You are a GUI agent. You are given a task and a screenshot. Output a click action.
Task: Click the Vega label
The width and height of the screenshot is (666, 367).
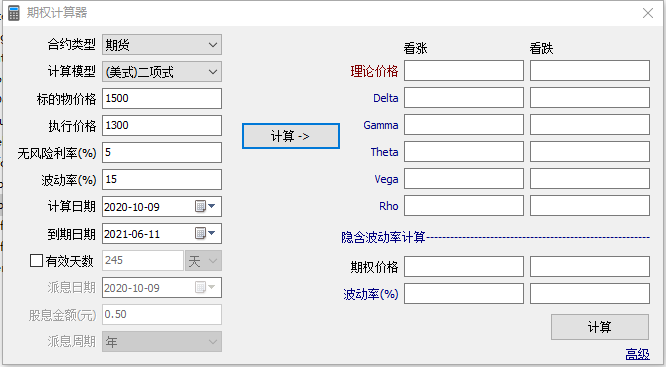pyautogui.click(x=386, y=179)
